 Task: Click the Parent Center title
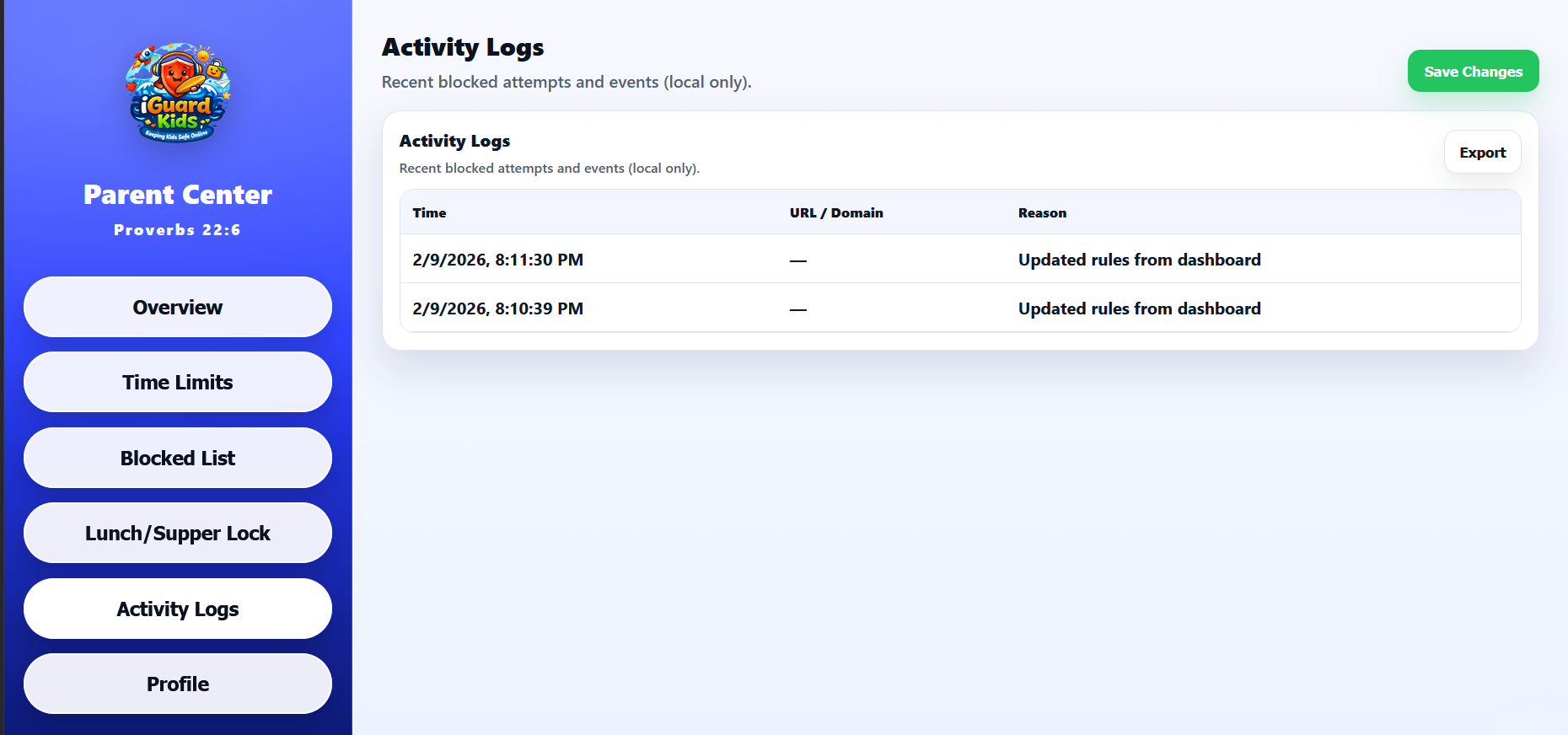pos(178,195)
